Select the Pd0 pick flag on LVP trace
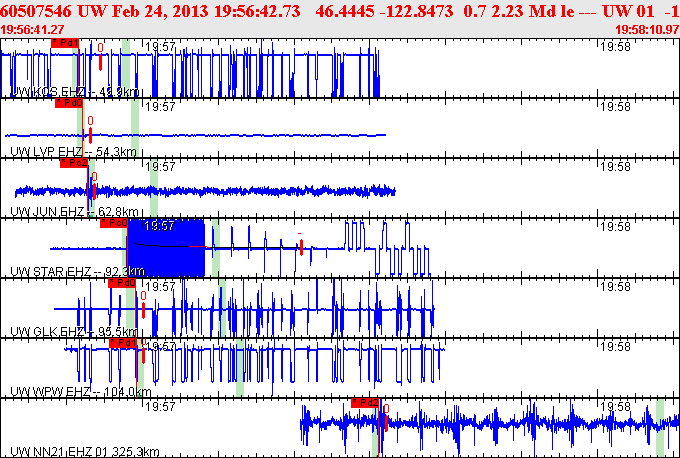680x458 pixels. [69, 103]
